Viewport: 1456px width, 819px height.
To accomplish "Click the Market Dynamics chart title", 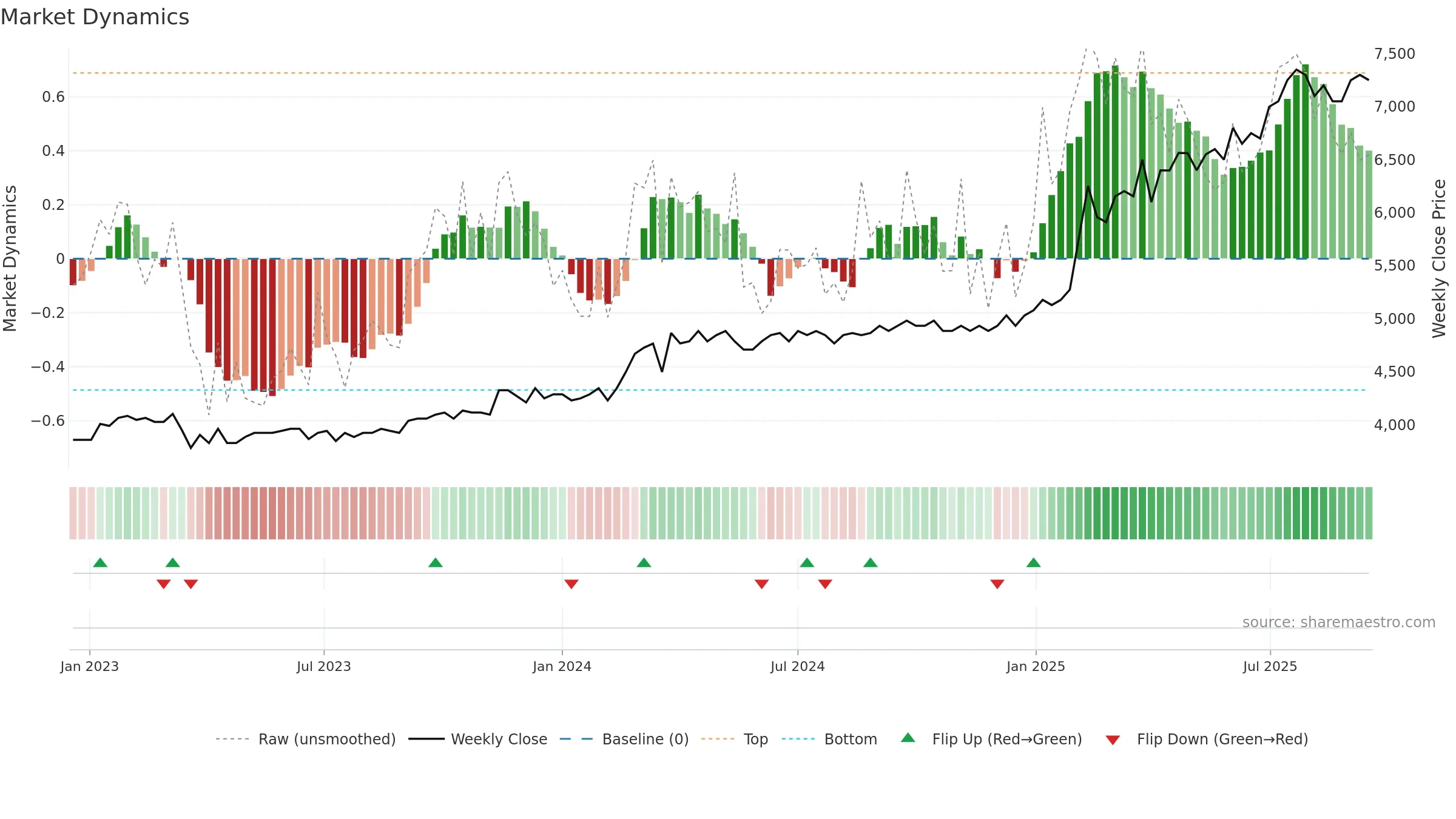I will [95, 17].
